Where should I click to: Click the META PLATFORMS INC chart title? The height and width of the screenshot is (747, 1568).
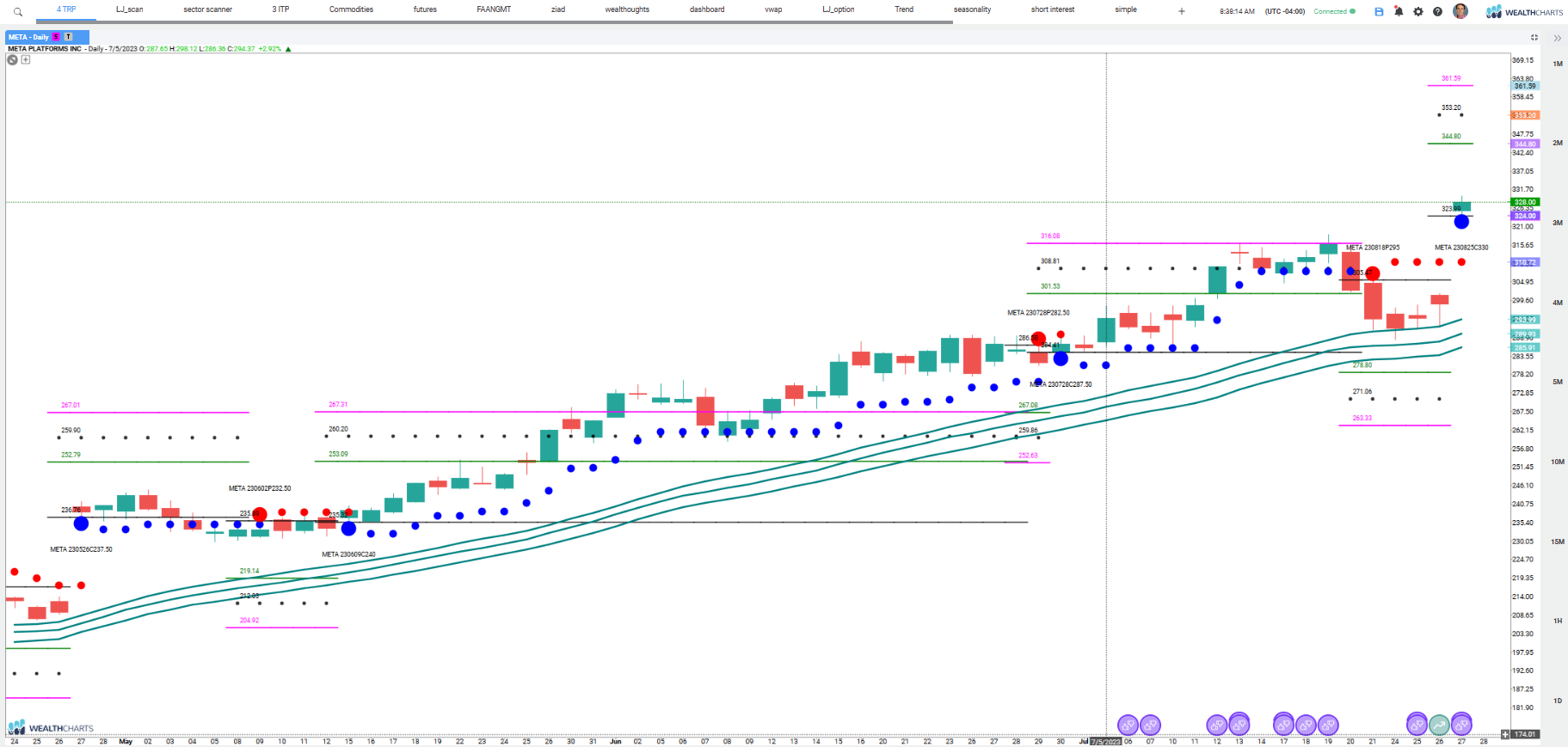[x=45, y=49]
